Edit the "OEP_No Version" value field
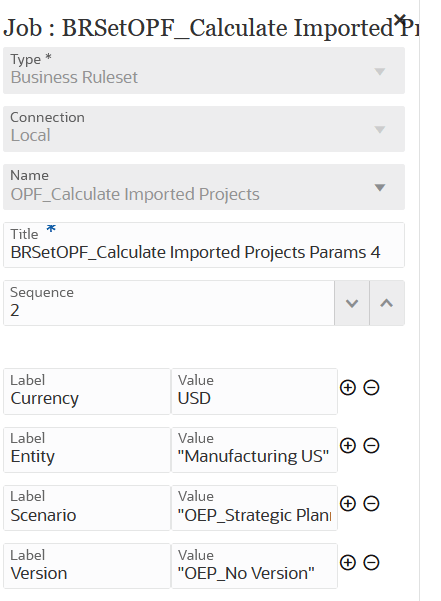This screenshot has height=601, width=441. (254, 566)
